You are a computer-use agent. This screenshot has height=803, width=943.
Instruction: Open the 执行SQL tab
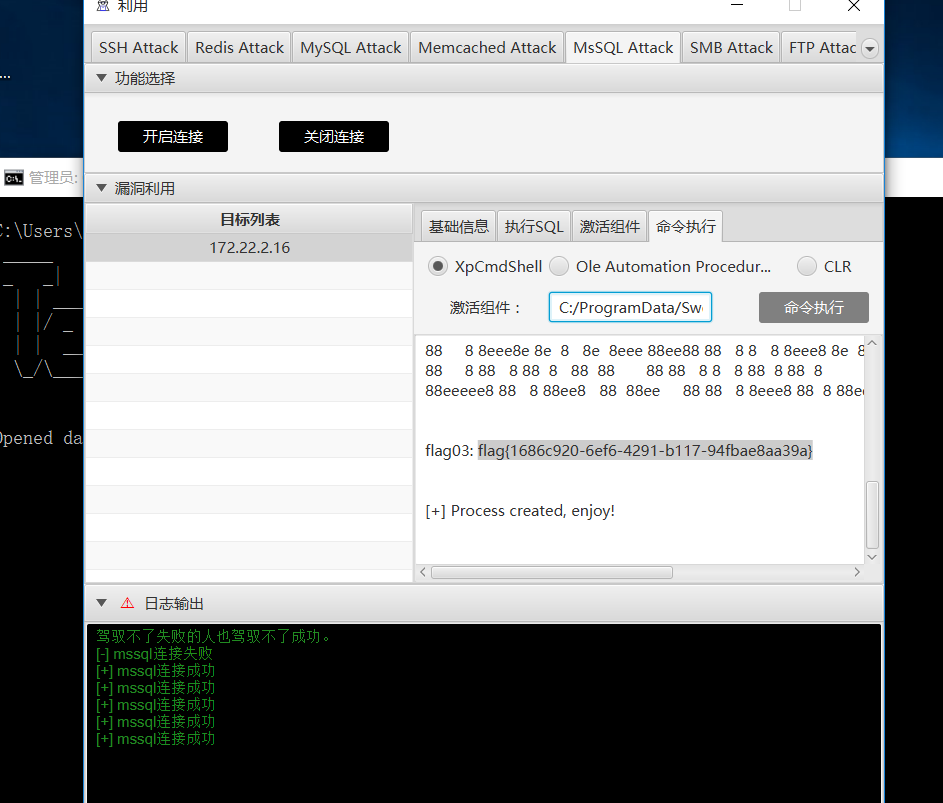[534, 227]
